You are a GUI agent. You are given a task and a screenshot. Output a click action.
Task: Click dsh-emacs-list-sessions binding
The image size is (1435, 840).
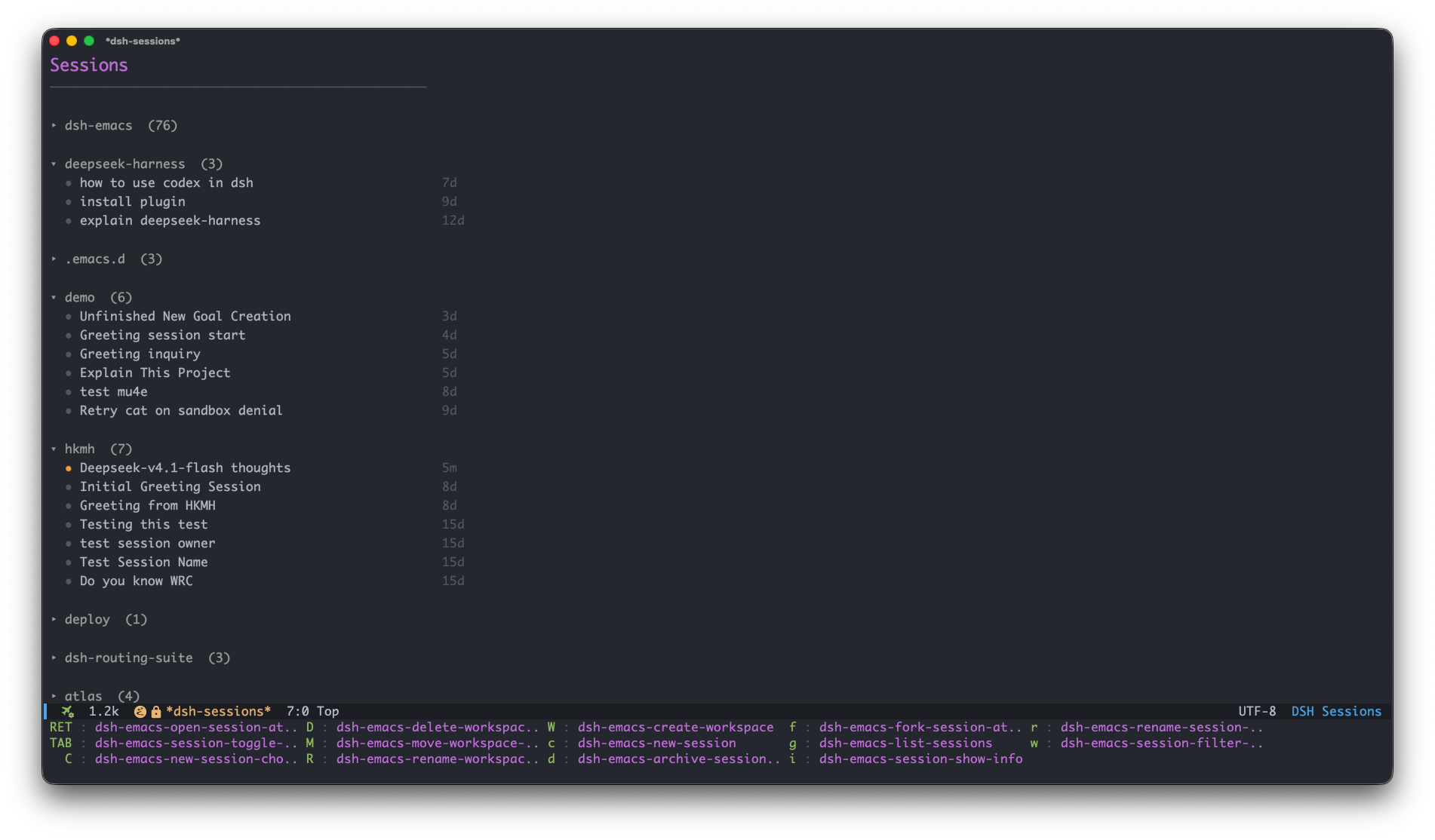pos(905,743)
